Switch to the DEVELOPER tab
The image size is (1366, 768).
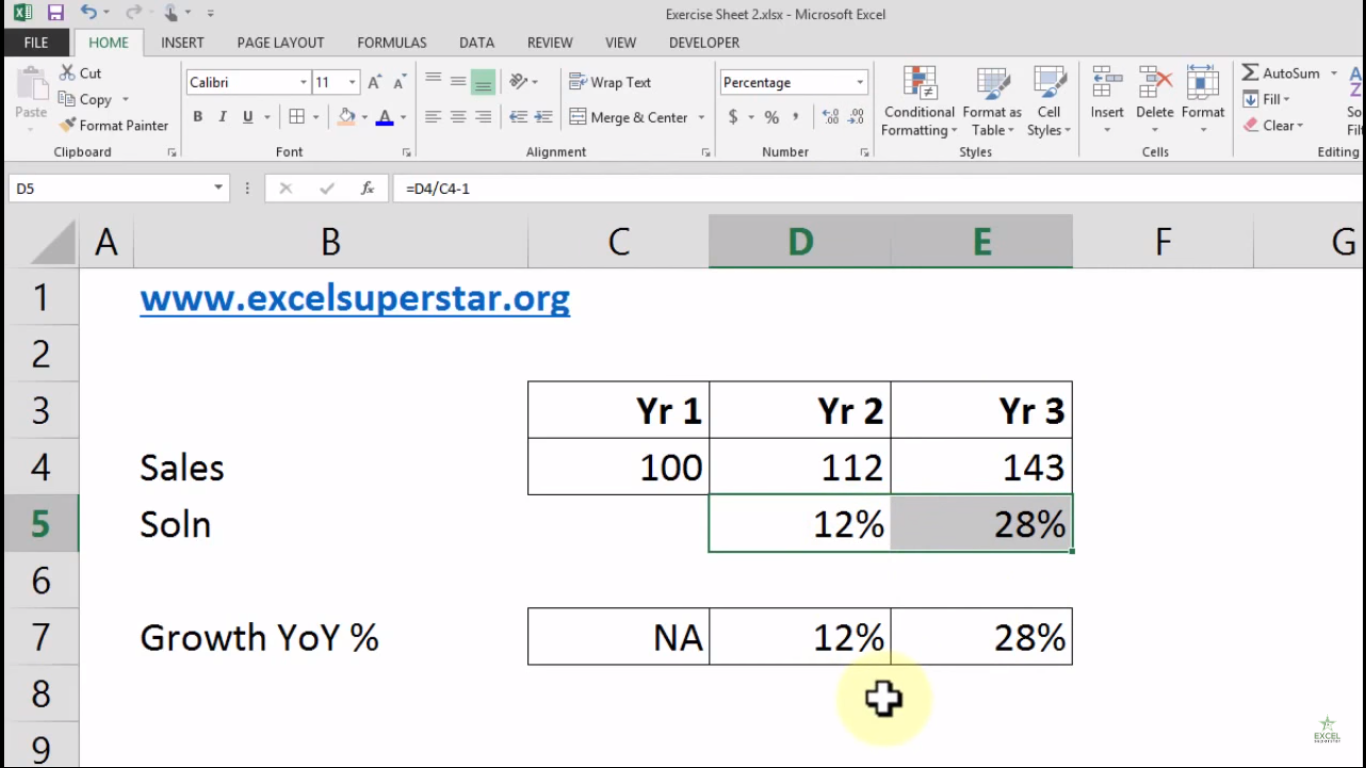pos(704,43)
